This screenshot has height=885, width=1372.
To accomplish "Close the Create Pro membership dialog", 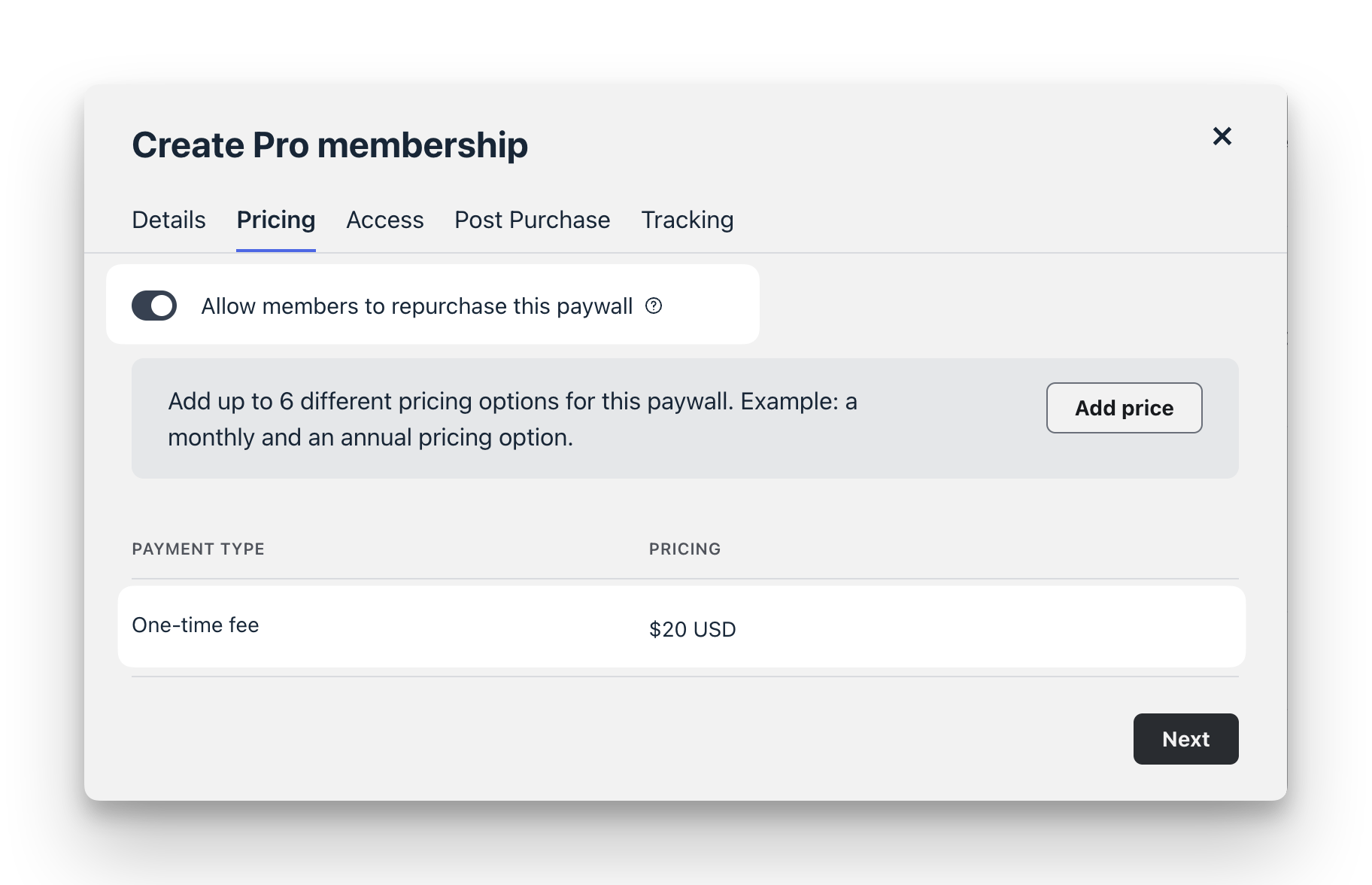I will 1222,136.
